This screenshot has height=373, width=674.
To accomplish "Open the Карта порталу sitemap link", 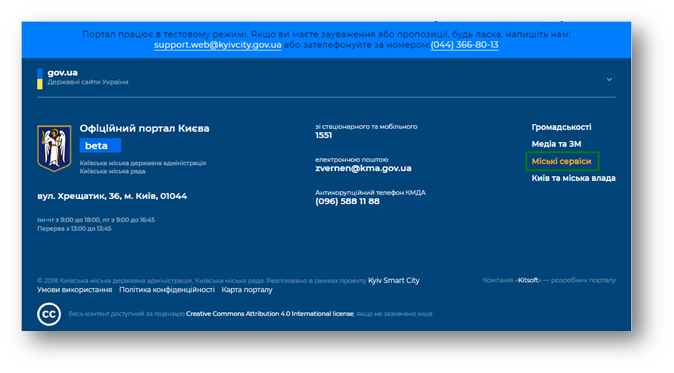I will pyautogui.click(x=247, y=290).
